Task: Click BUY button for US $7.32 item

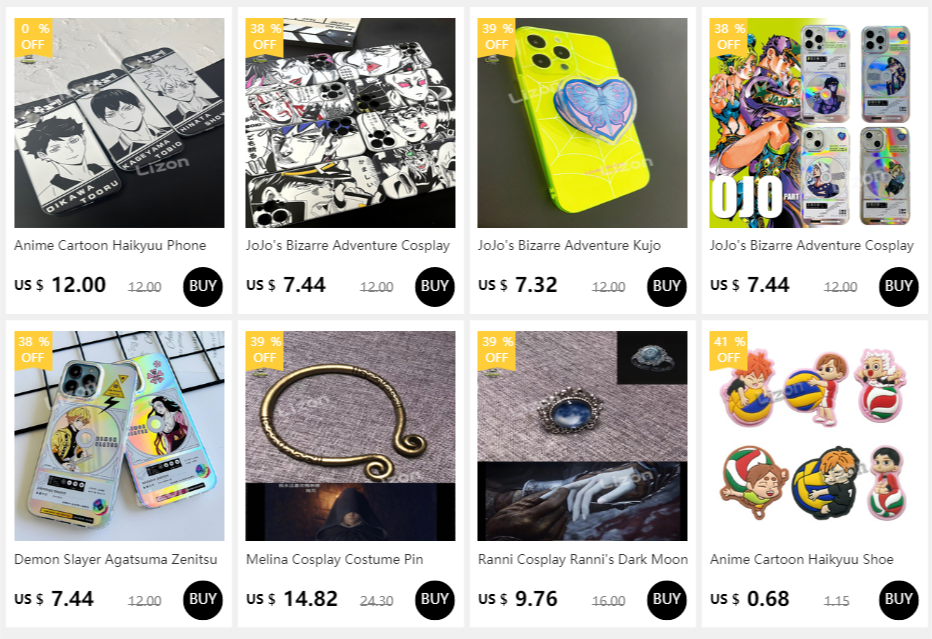Action: point(666,287)
